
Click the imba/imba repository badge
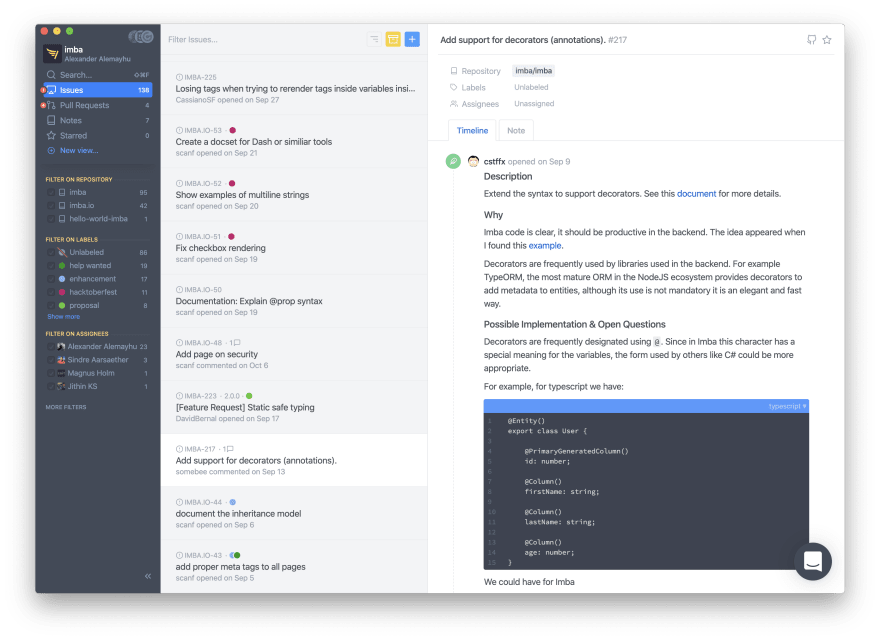pos(533,71)
